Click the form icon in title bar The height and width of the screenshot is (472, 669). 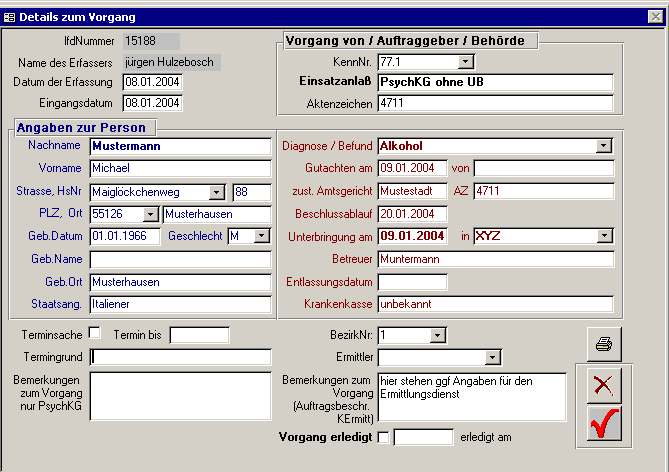[9, 17]
